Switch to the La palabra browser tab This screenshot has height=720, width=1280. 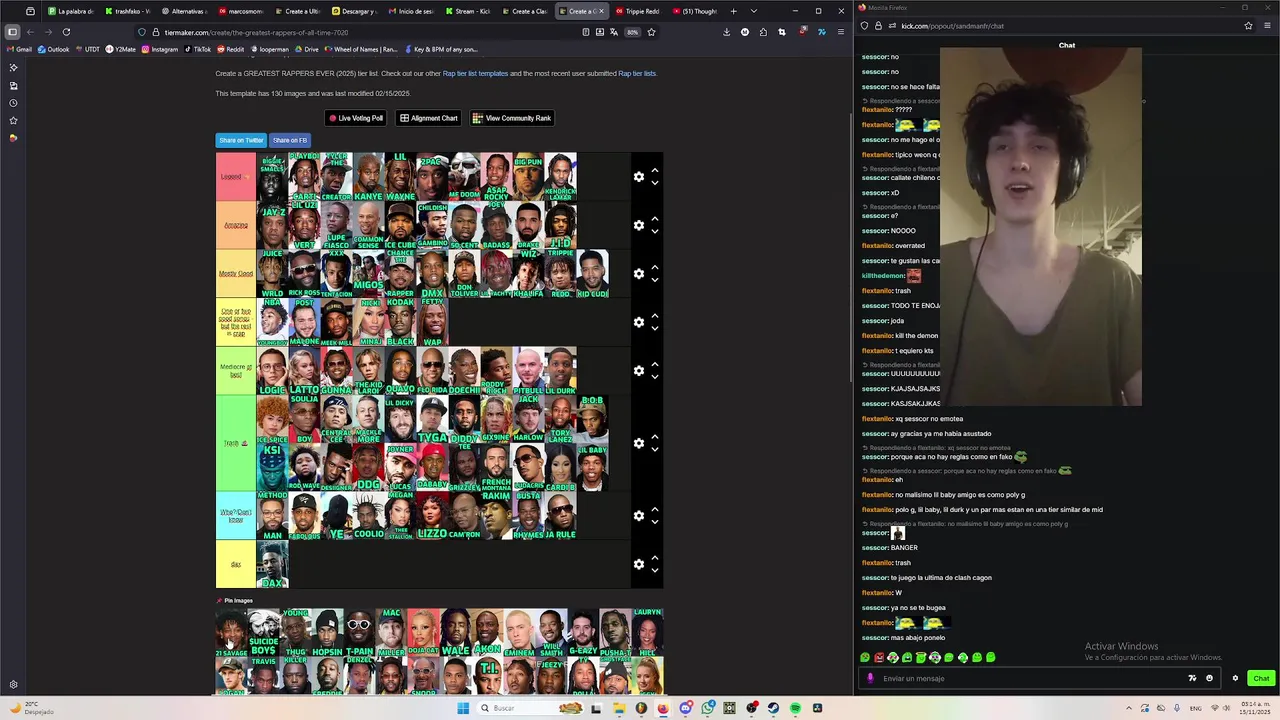coord(70,11)
